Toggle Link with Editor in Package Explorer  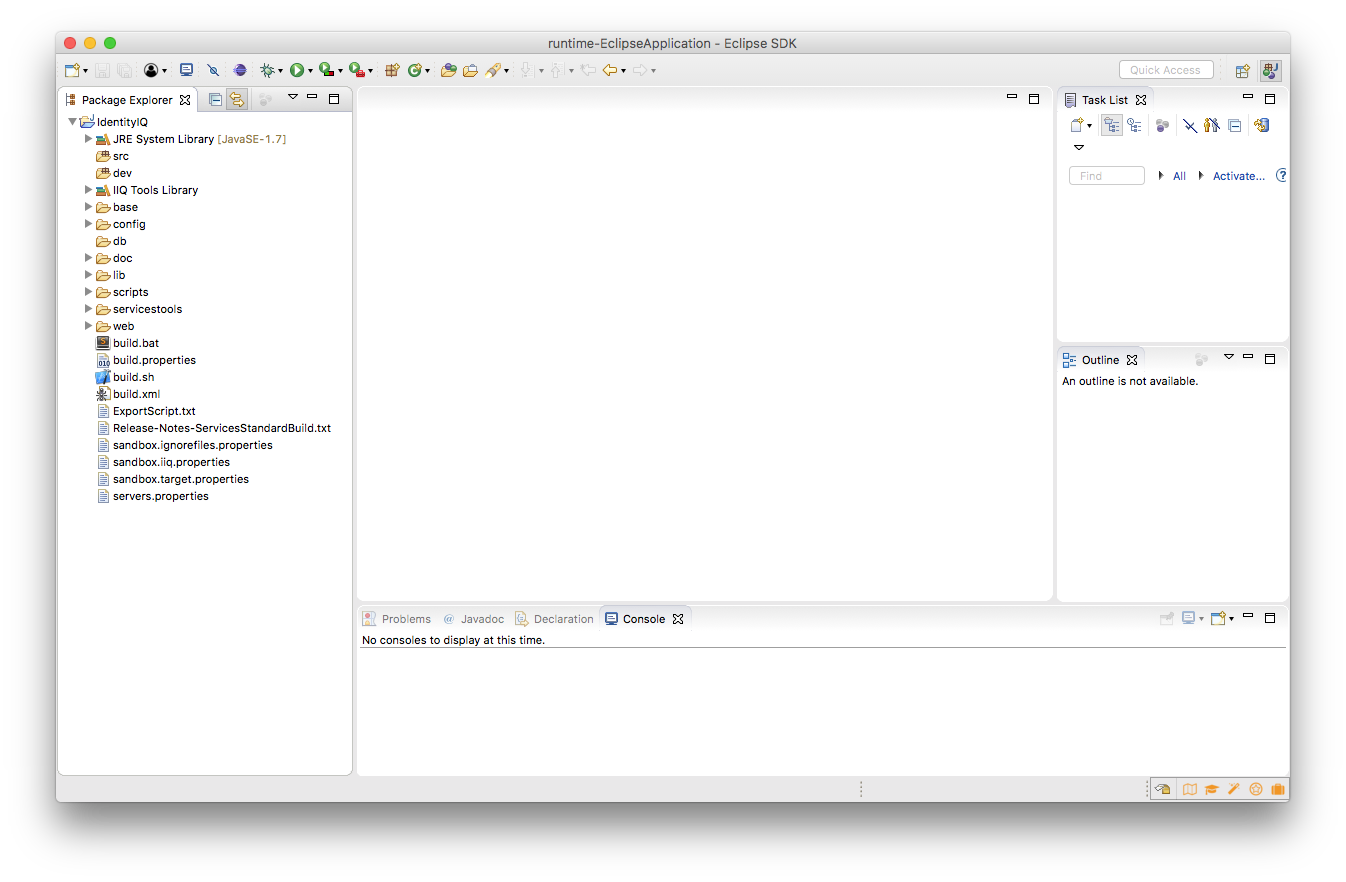pyautogui.click(x=236, y=99)
